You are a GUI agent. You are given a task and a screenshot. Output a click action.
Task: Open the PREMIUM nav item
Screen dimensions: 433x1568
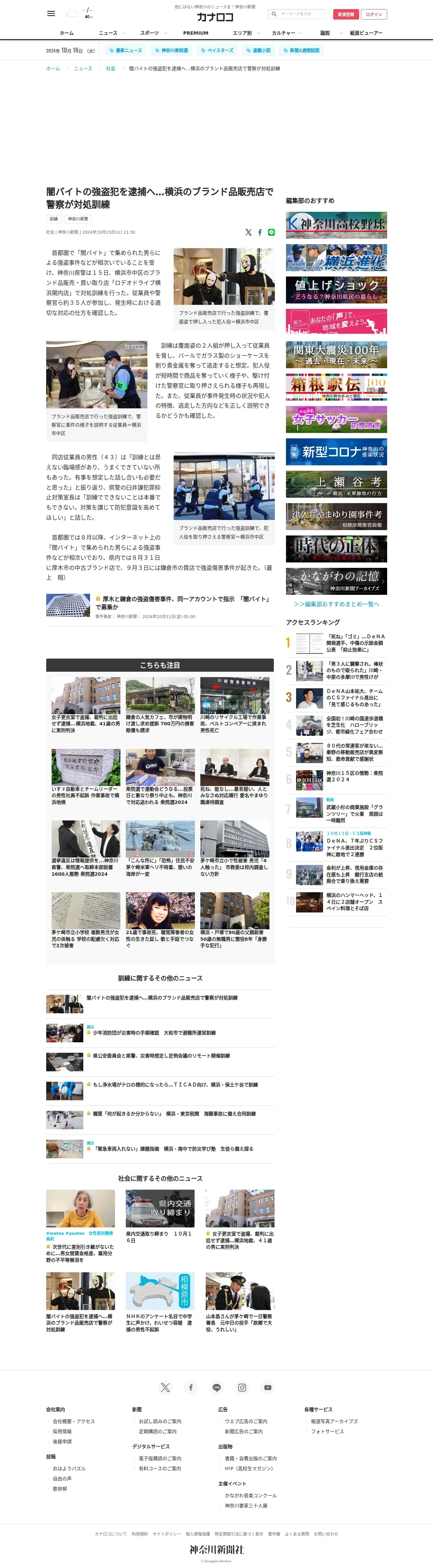[196, 33]
